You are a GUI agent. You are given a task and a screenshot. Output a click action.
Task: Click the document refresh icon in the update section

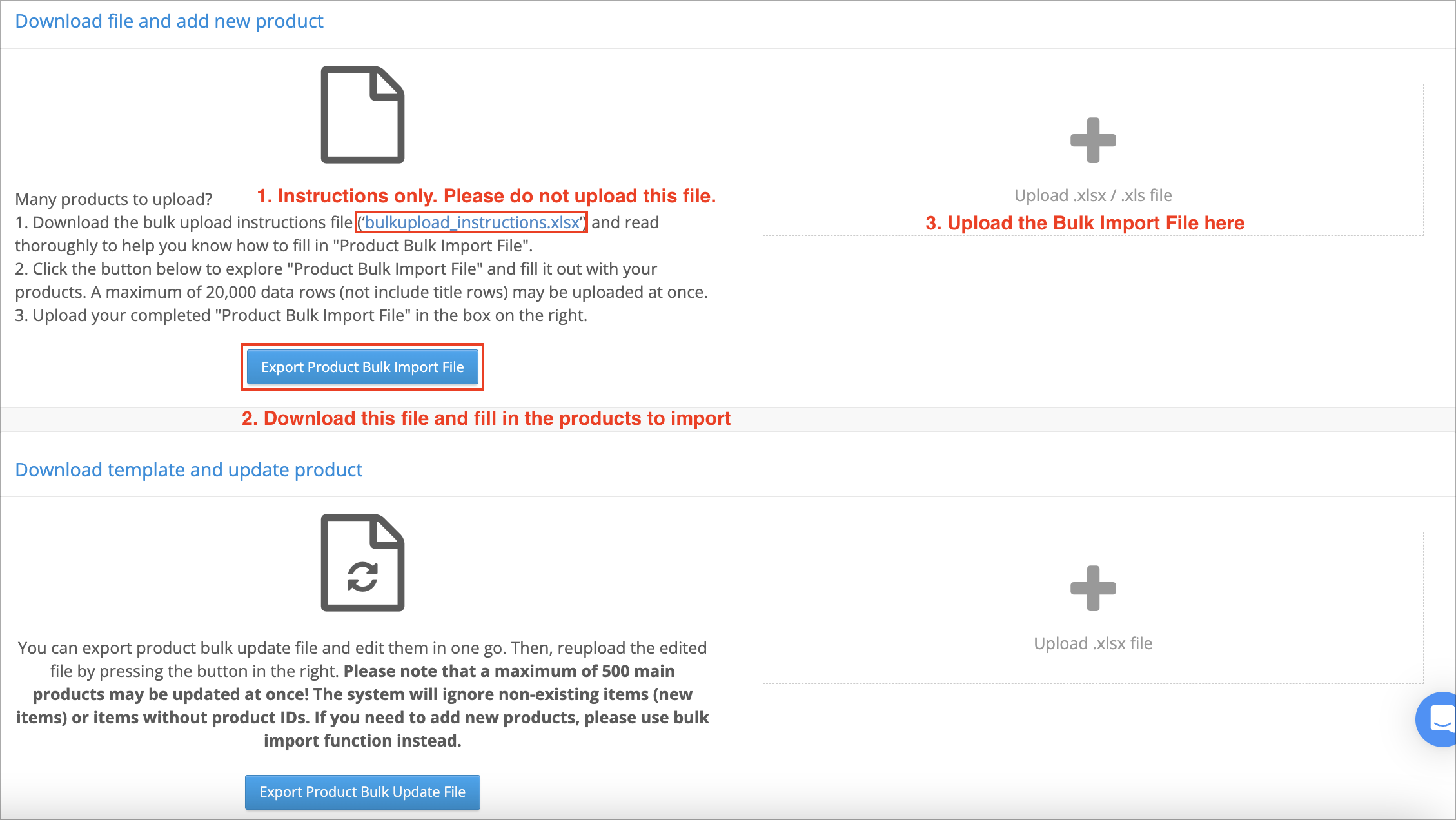tap(362, 562)
